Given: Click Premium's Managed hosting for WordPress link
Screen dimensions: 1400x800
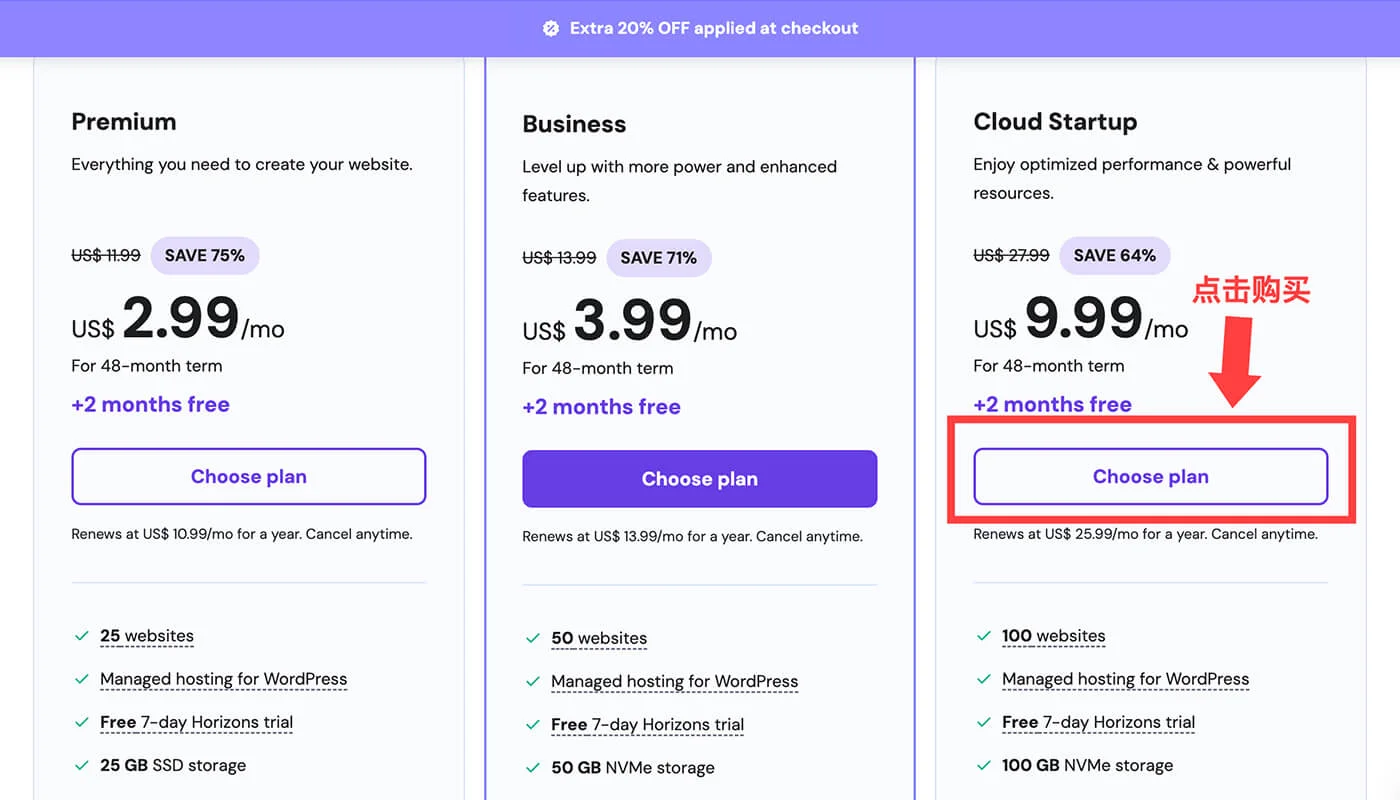Looking at the screenshot, I should [x=223, y=679].
